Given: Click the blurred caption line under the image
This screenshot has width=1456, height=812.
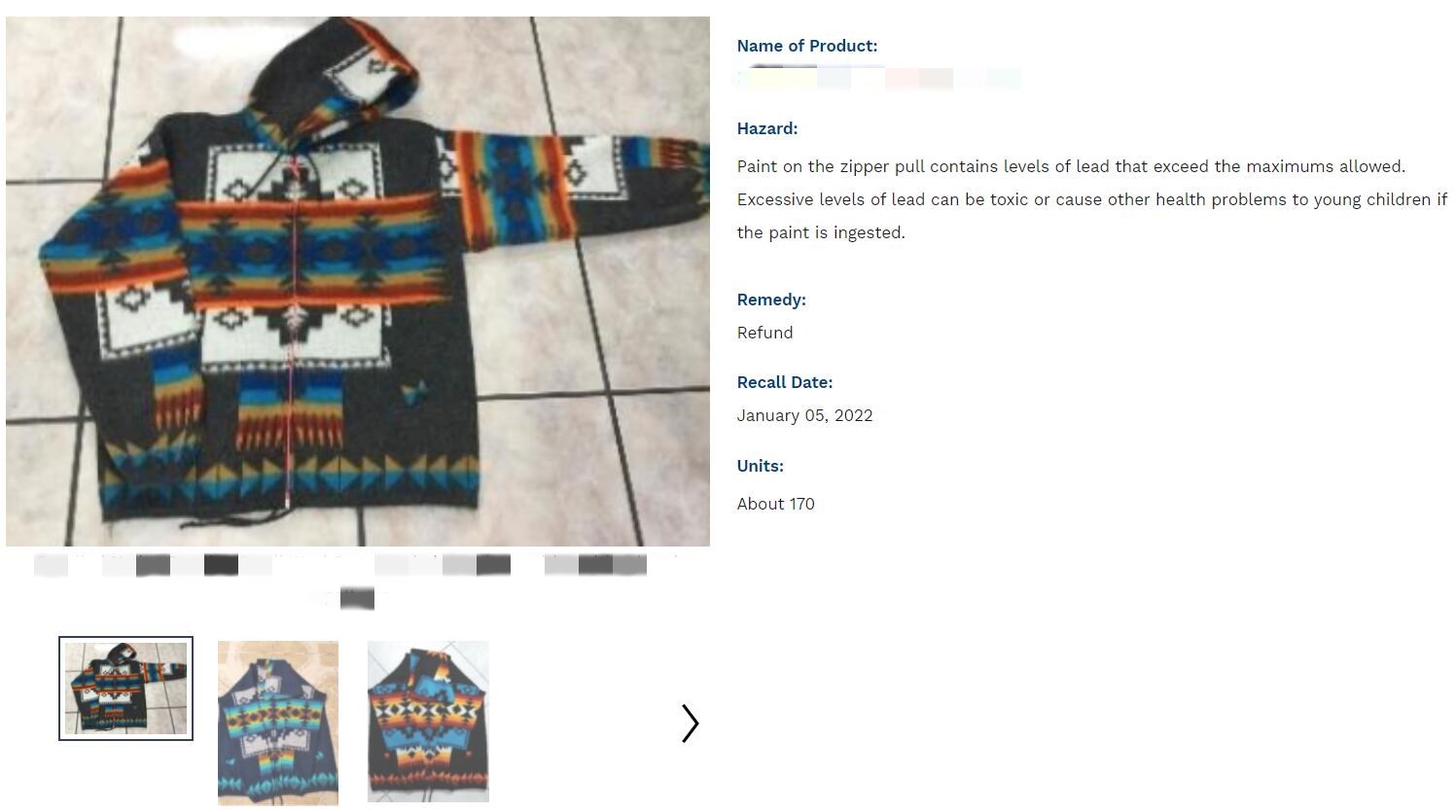Looking at the screenshot, I should 340,565.
